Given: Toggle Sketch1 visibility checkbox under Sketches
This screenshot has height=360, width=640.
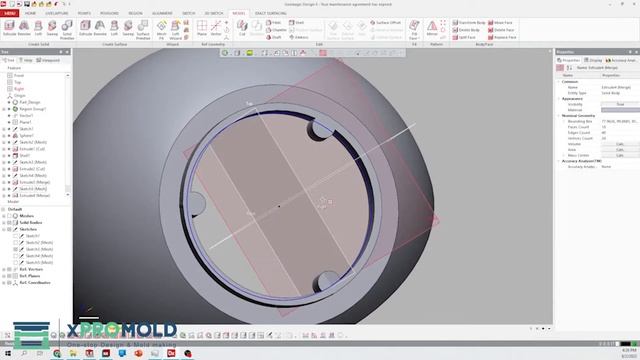Looking at the screenshot, I should tap(16, 236).
